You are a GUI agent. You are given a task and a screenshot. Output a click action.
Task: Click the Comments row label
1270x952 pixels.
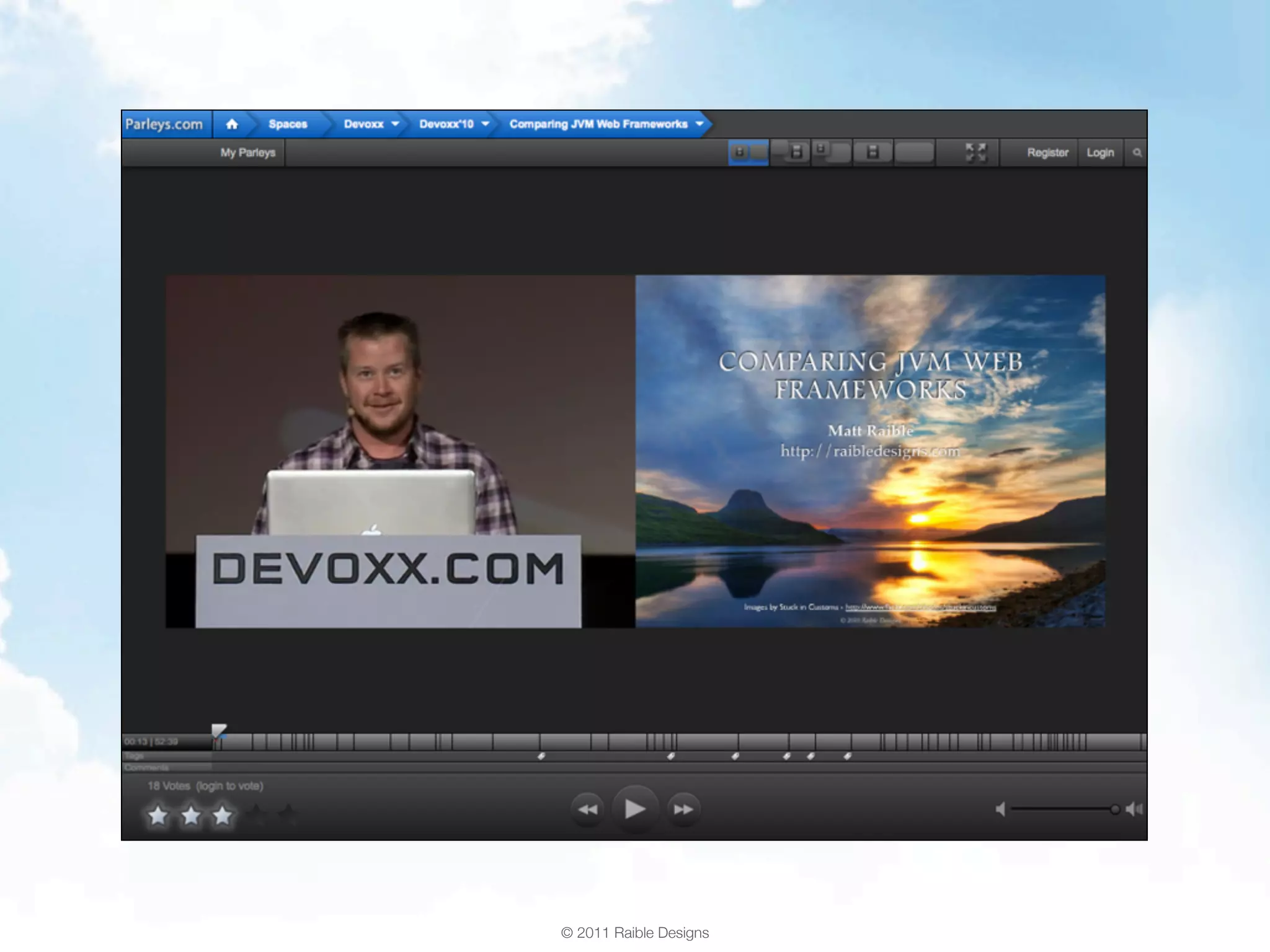(146, 767)
